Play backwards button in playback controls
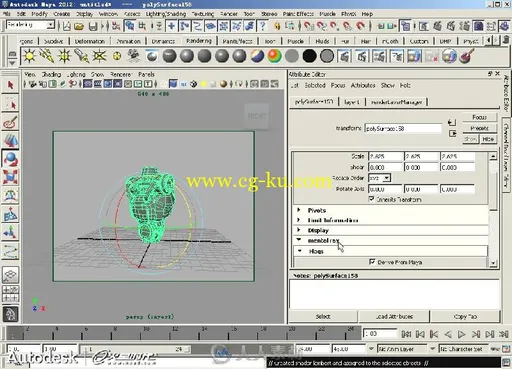The height and width of the screenshot is (369, 512). point(448,334)
